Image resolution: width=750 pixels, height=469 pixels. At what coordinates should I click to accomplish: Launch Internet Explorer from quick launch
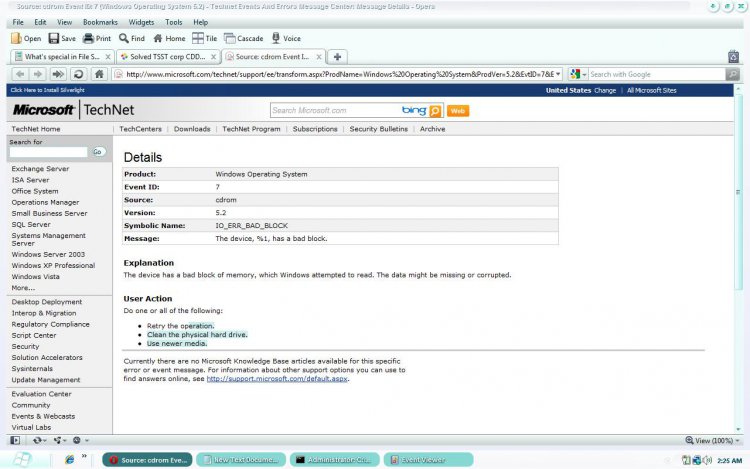[70, 459]
